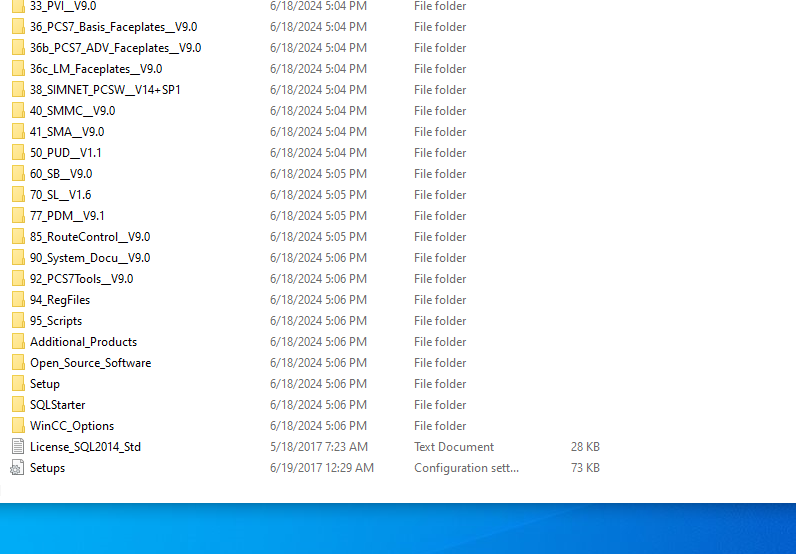Click the 5/18/2017 7:23 AM date cell

coord(318,446)
